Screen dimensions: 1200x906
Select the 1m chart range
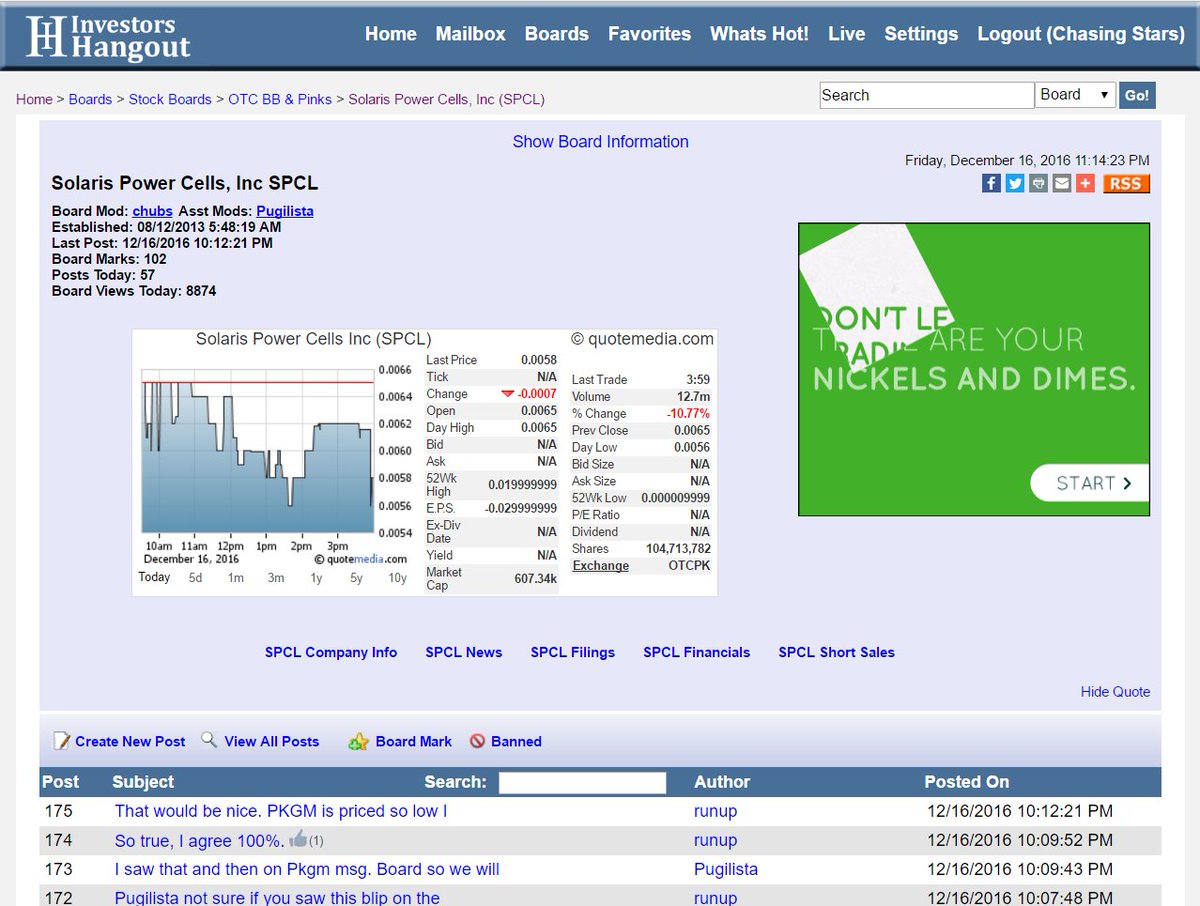[236, 578]
